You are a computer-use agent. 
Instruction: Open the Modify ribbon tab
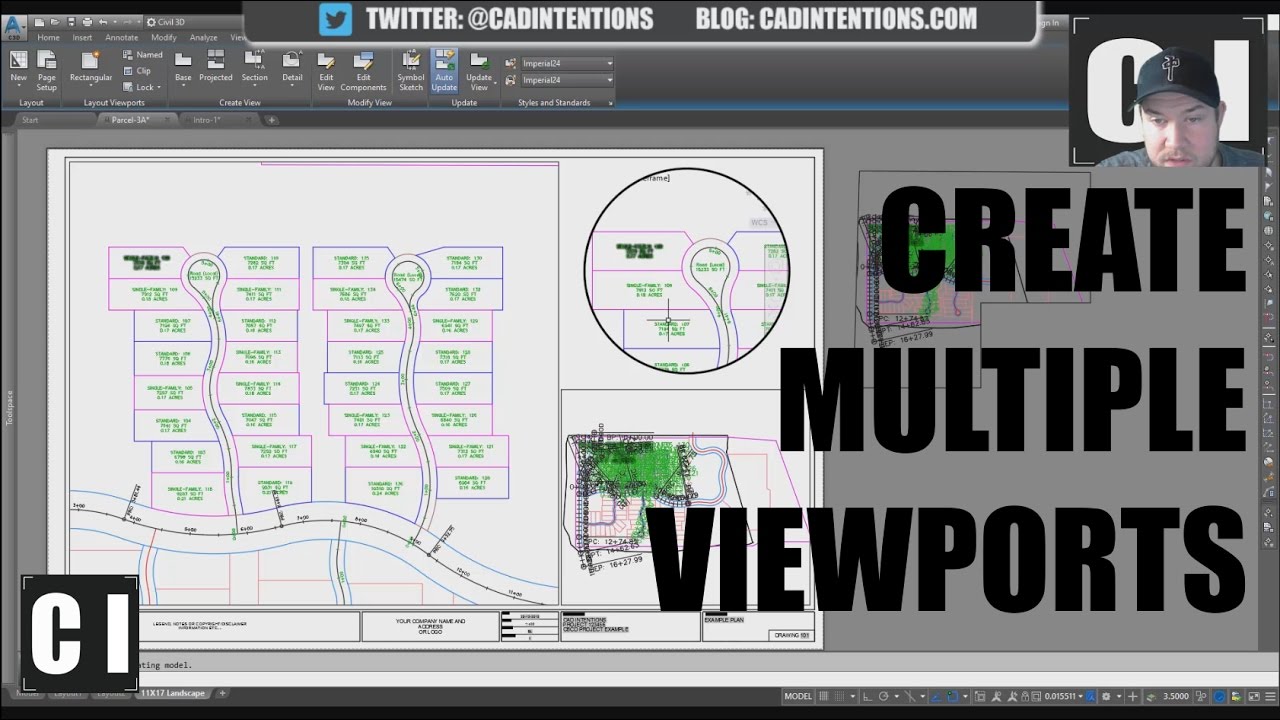pyautogui.click(x=164, y=37)
